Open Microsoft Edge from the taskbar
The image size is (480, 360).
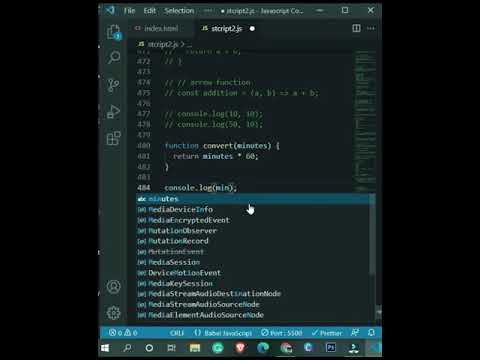click(263, 348)
